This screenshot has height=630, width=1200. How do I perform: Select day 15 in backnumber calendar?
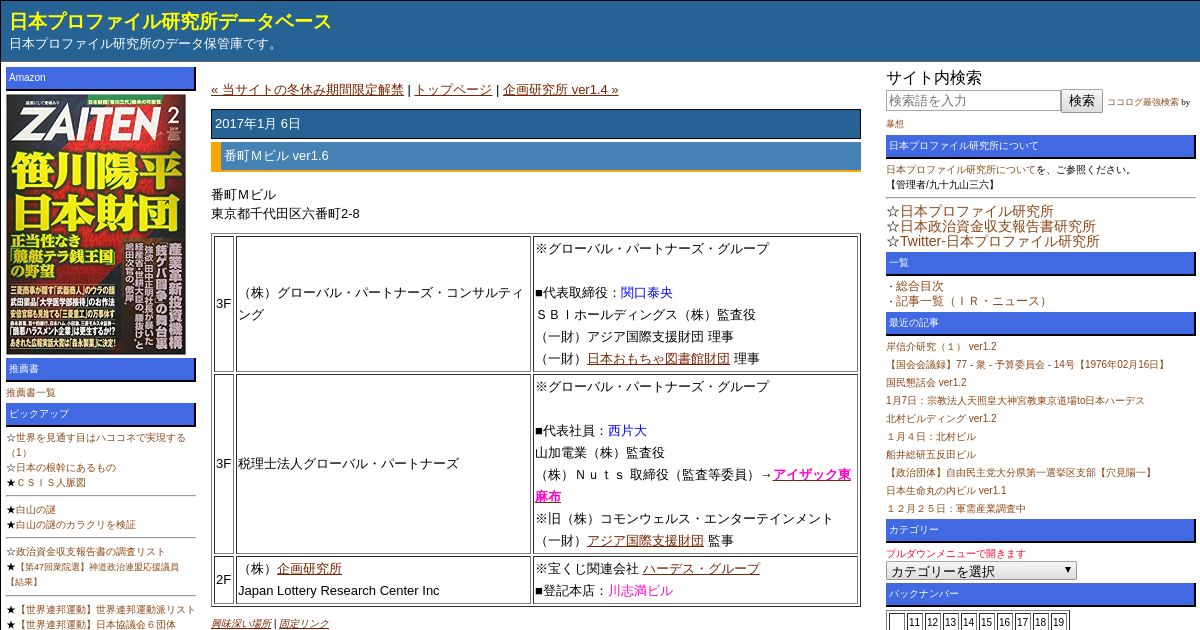coord(987,622)
